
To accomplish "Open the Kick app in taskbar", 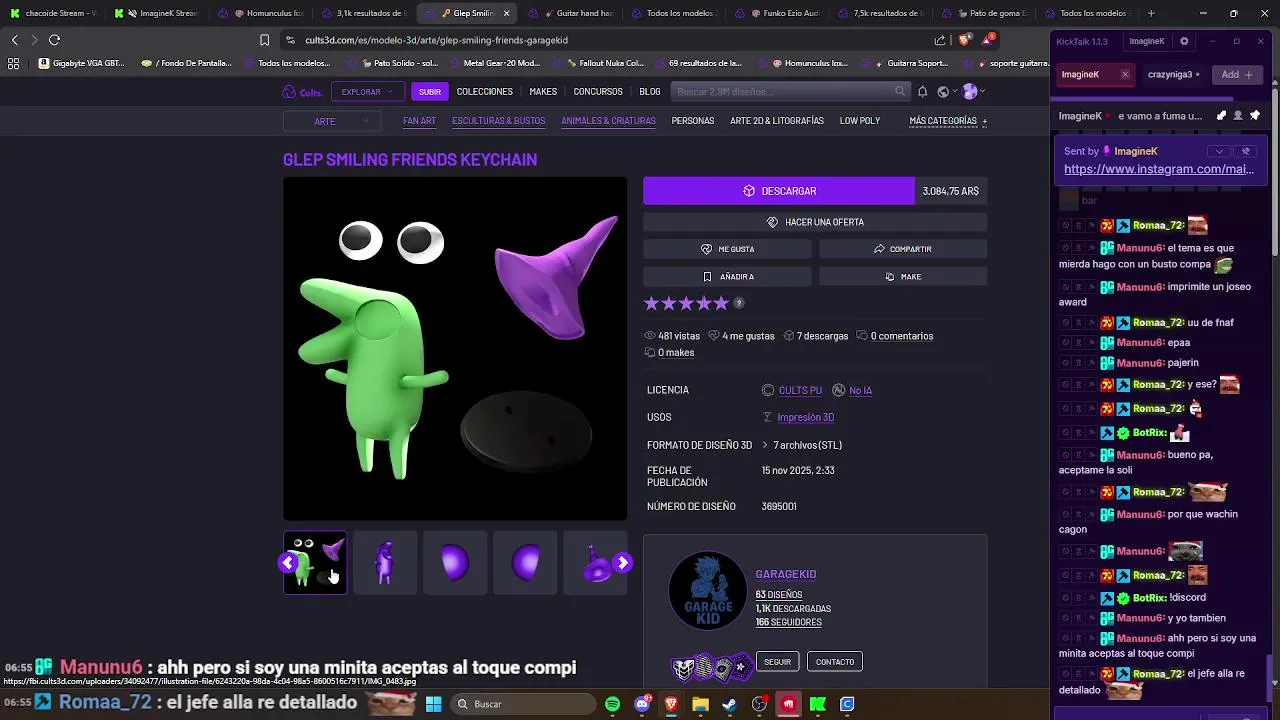I will (x=818, y=704).
